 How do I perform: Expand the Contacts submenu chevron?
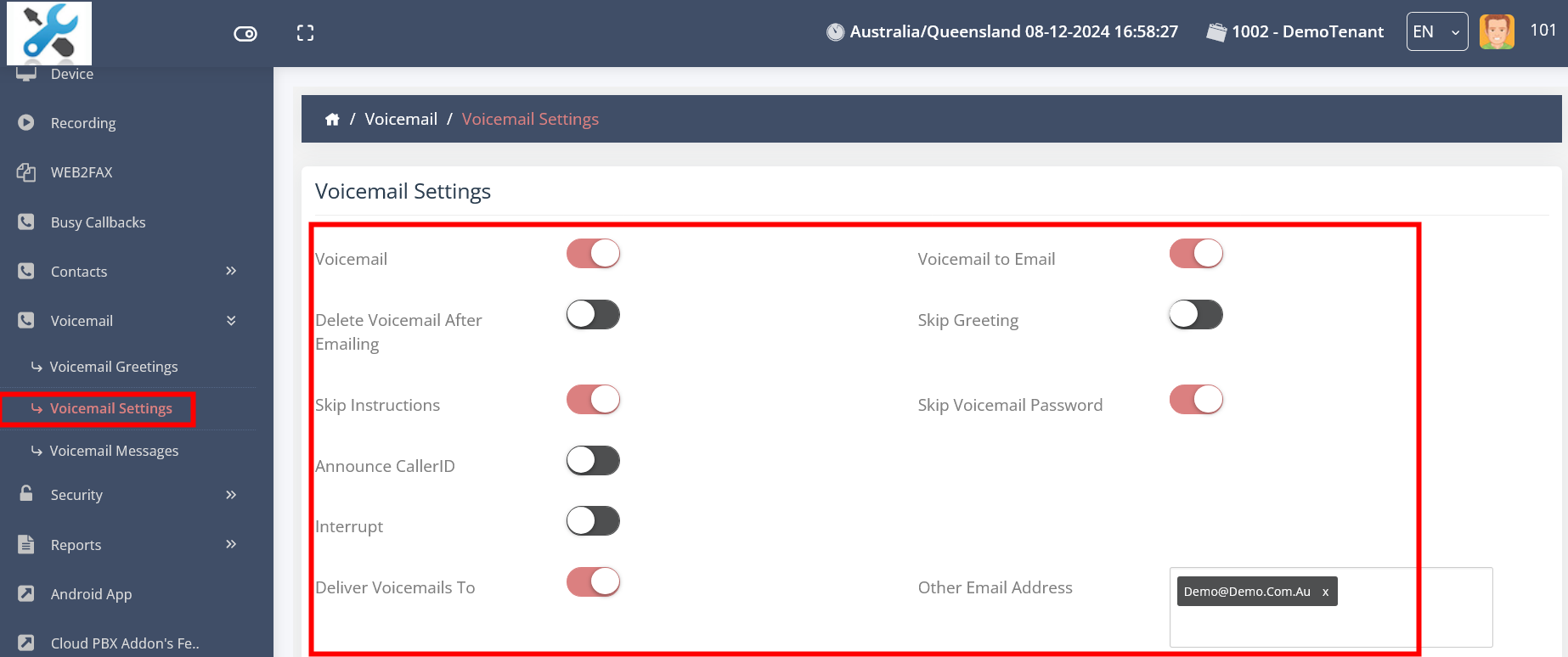pyautogui.click(x=231, y=271)
